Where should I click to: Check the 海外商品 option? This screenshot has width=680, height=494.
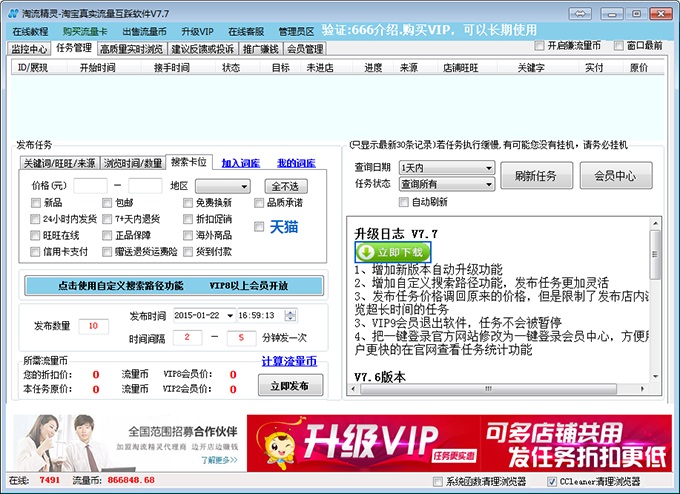click(188, 236)
